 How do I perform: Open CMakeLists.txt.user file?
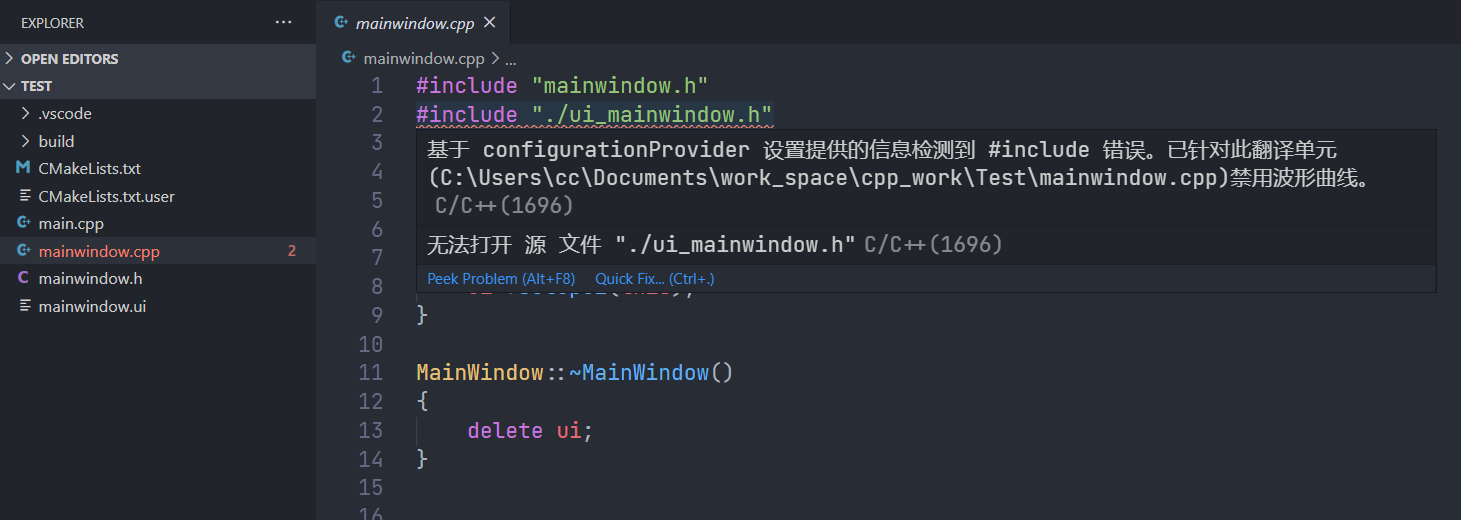click(158, 196)
